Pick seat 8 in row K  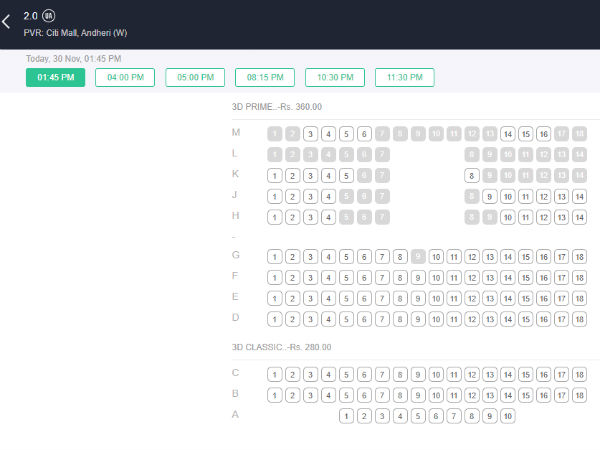pos(472,175)
